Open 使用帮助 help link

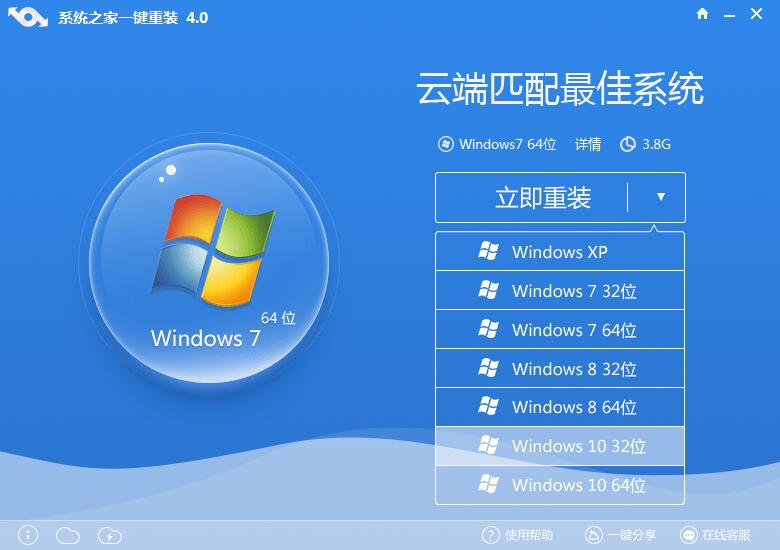[x=529, y=535]
